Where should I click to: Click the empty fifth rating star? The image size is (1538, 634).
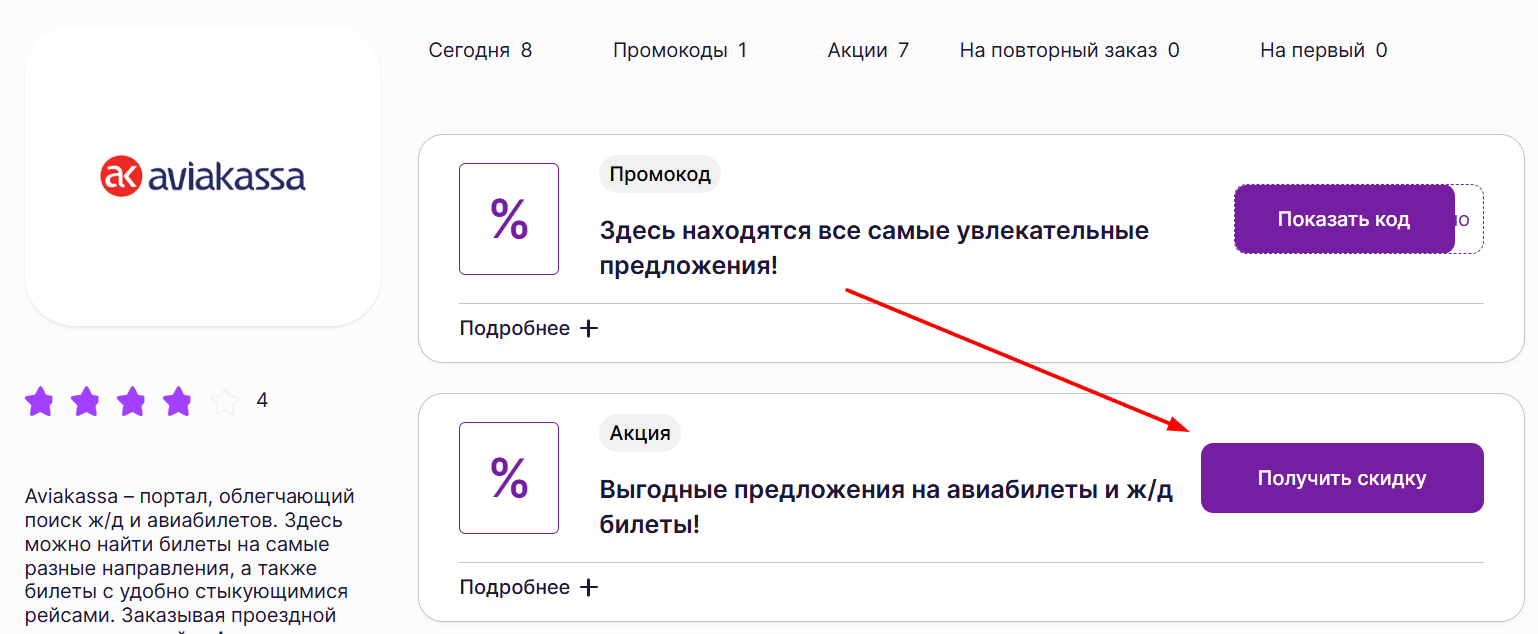(224, 401)
